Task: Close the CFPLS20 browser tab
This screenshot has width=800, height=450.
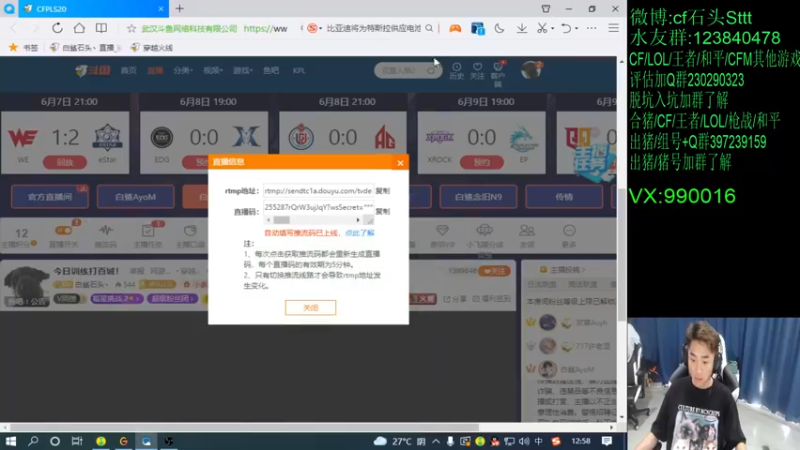Action: pos(161,9)
